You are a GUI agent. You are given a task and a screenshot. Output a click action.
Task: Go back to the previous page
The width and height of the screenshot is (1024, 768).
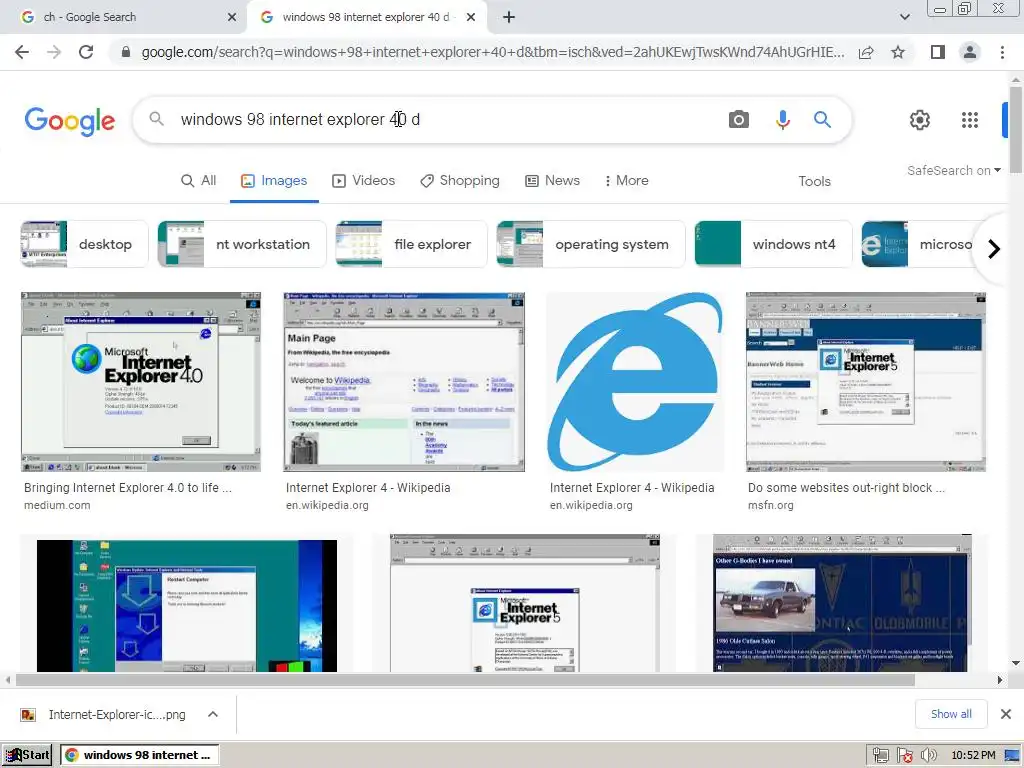point(22,52)
